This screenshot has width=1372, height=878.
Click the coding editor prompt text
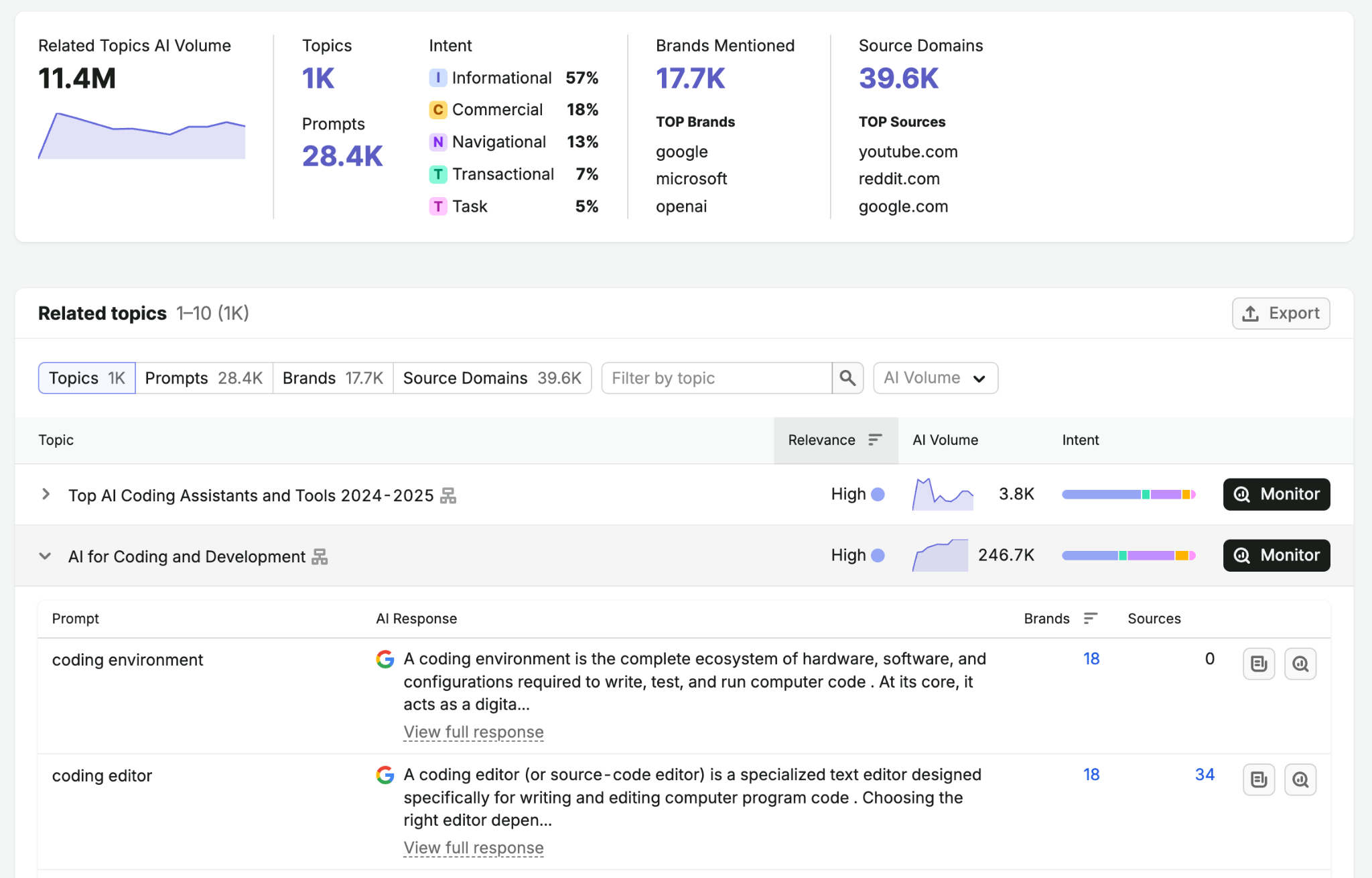102,776
